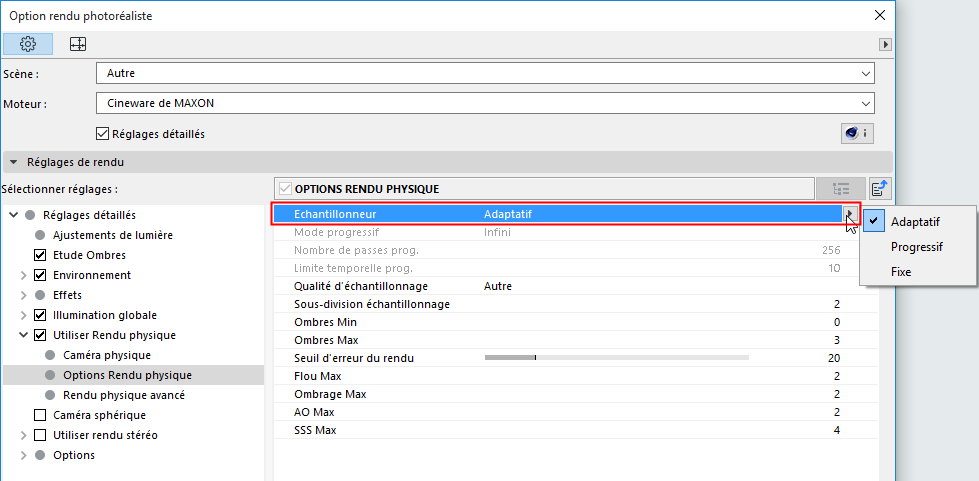Expand the Utiliser rendu stéréo node
Image resolution: width=979 pixels, height=481 pixels.
(x=24, y=435)
